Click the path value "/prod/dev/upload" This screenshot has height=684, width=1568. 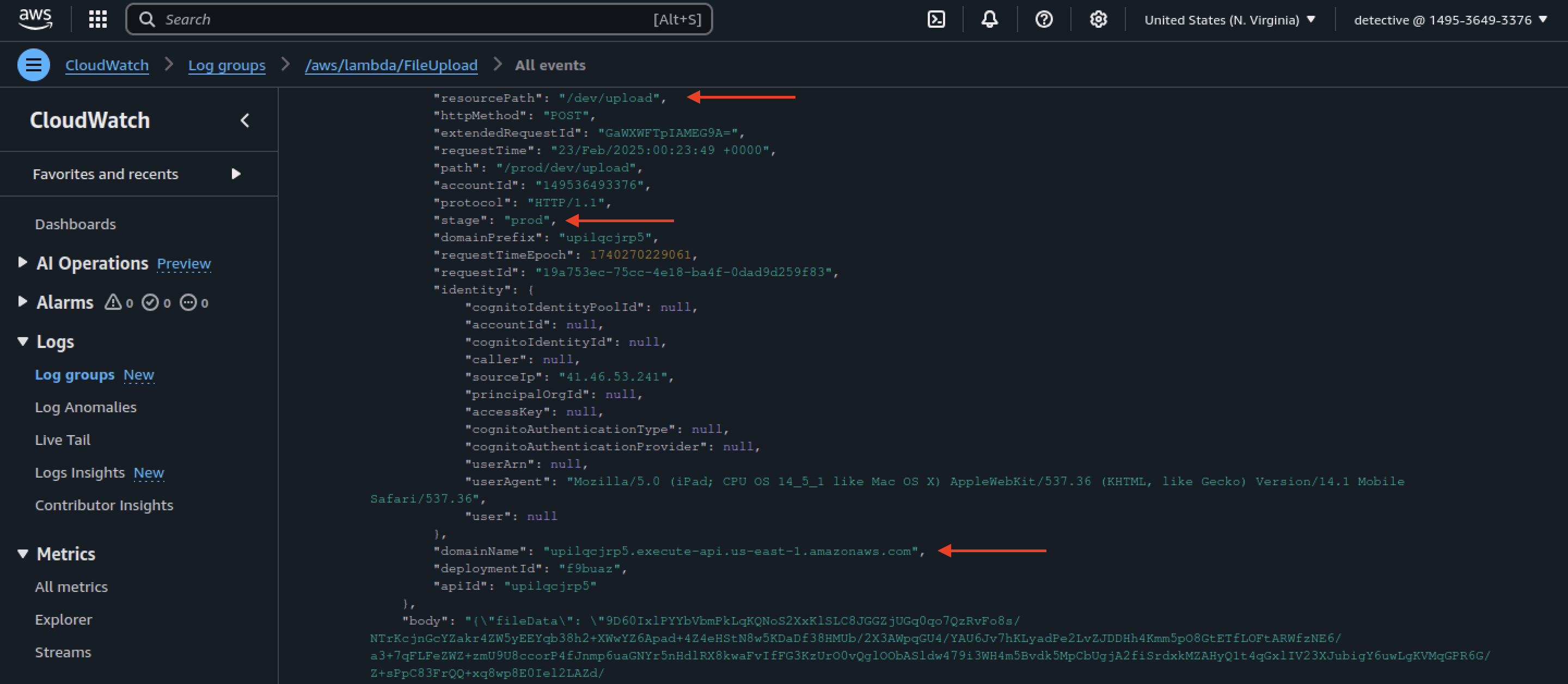coord(566,168)
